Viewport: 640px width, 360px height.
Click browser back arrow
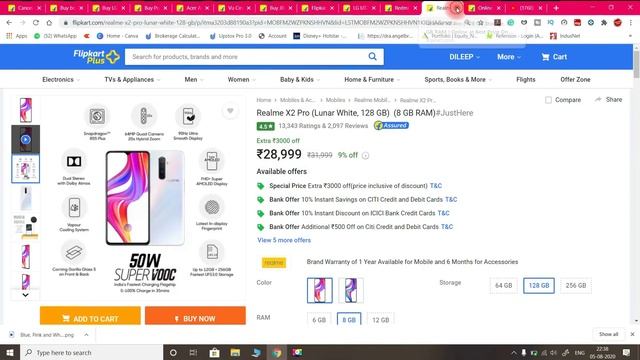[x=9, y=23]
